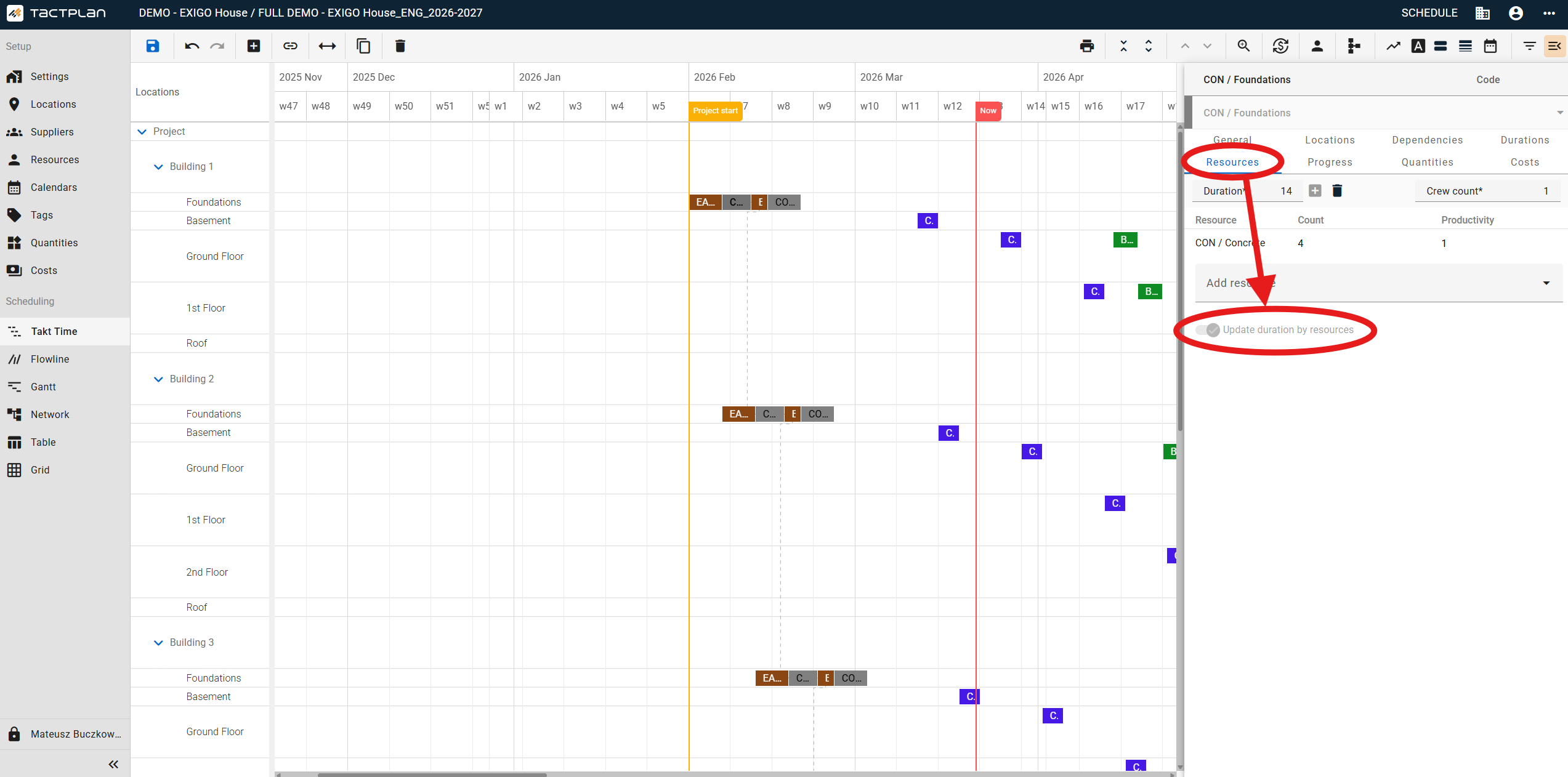Open the Gantt view
The height and width of the screenshot is (777, 1568).
tap(65, 387)
